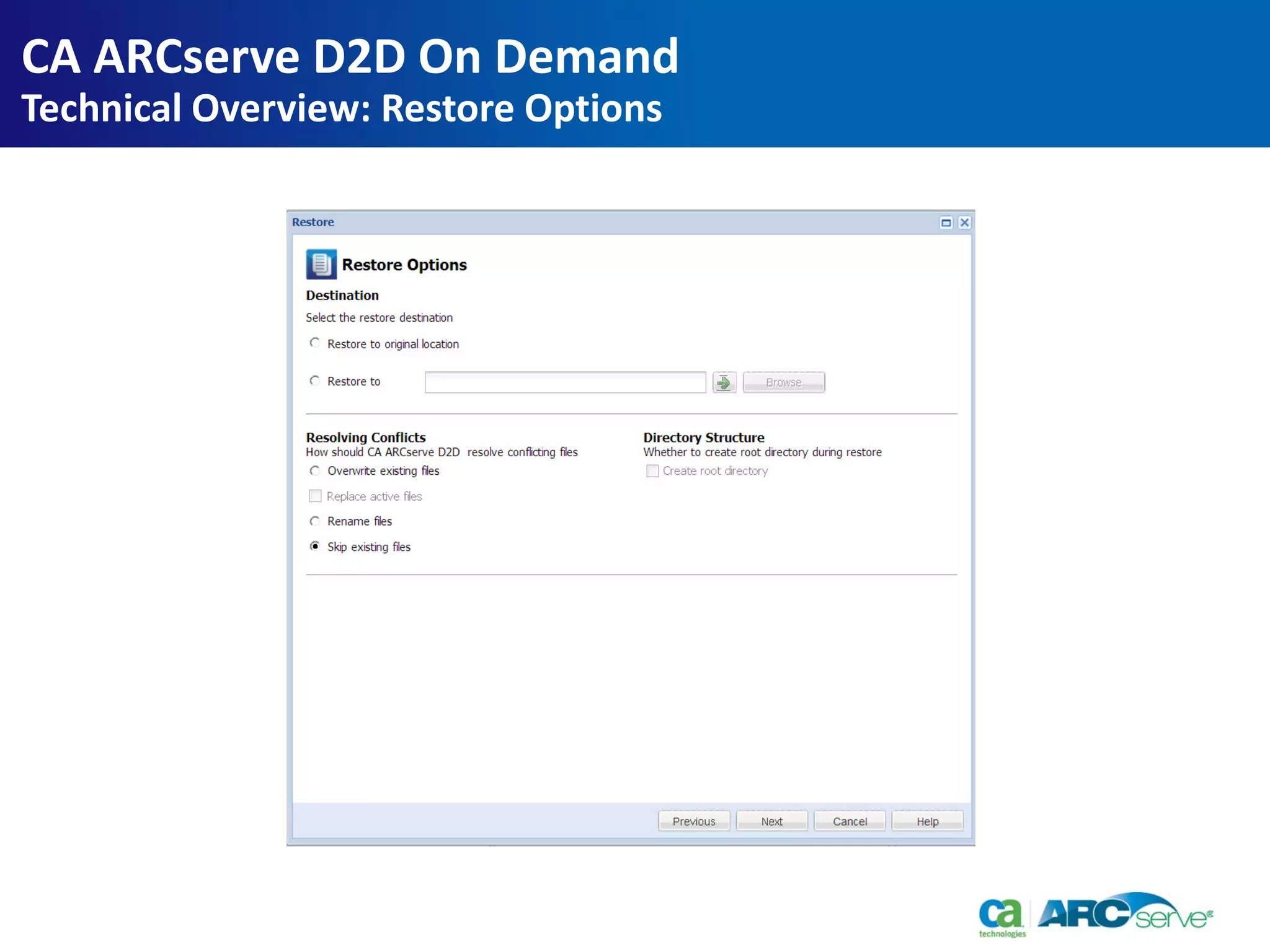
Task: Proceed with the Next button
Action: [772, 821]
